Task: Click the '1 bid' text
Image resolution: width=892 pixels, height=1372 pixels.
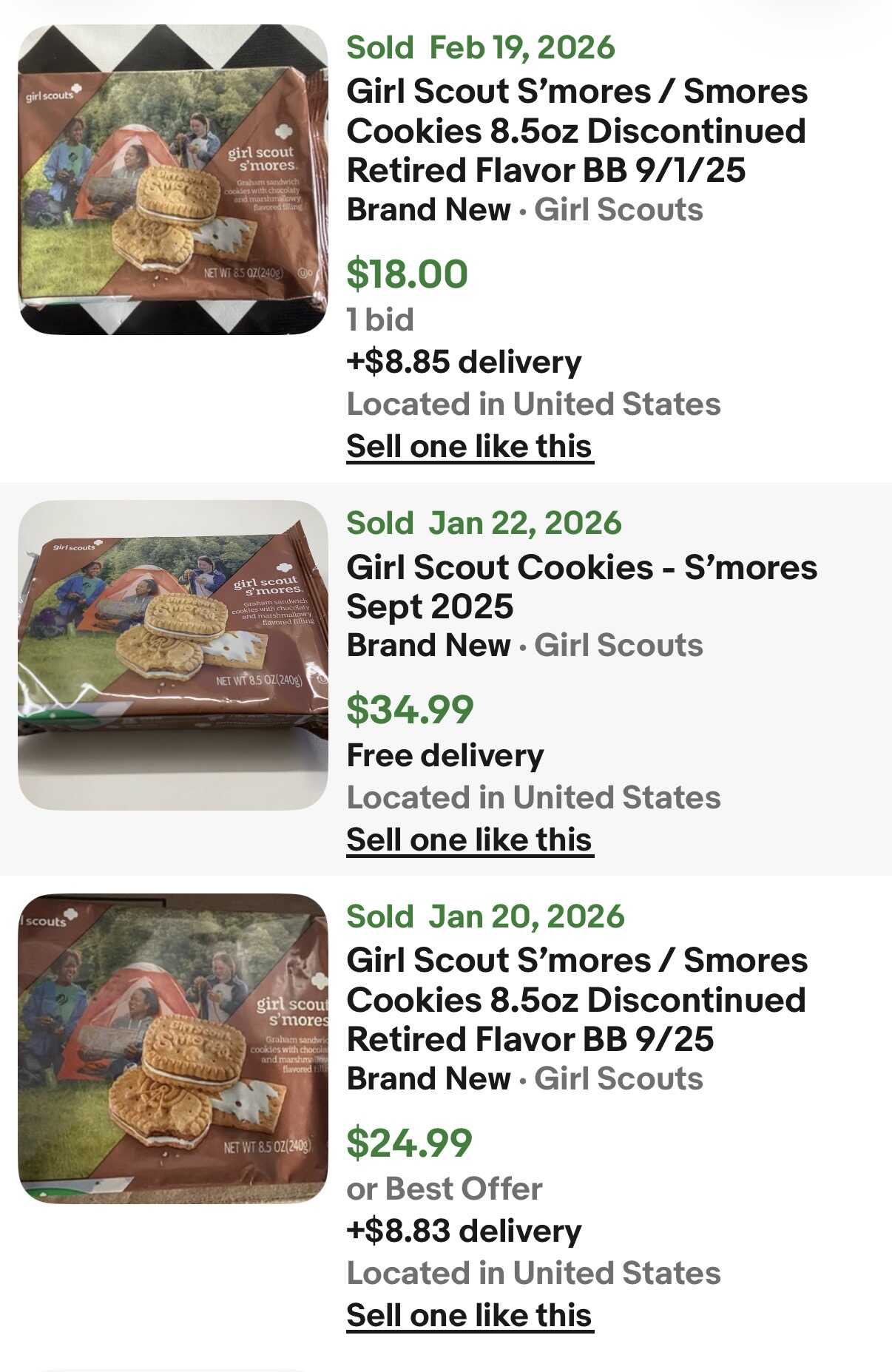Action: [380, 320]
